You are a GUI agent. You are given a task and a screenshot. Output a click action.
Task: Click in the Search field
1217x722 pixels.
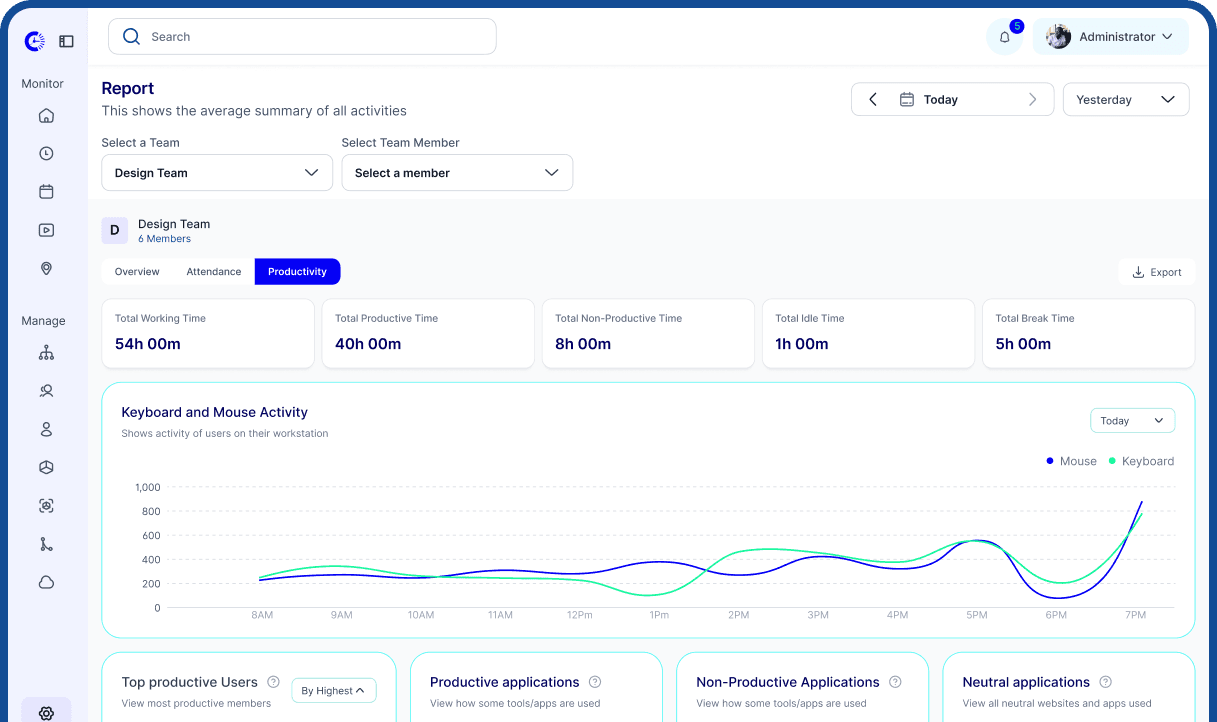[x=302, y=37]
